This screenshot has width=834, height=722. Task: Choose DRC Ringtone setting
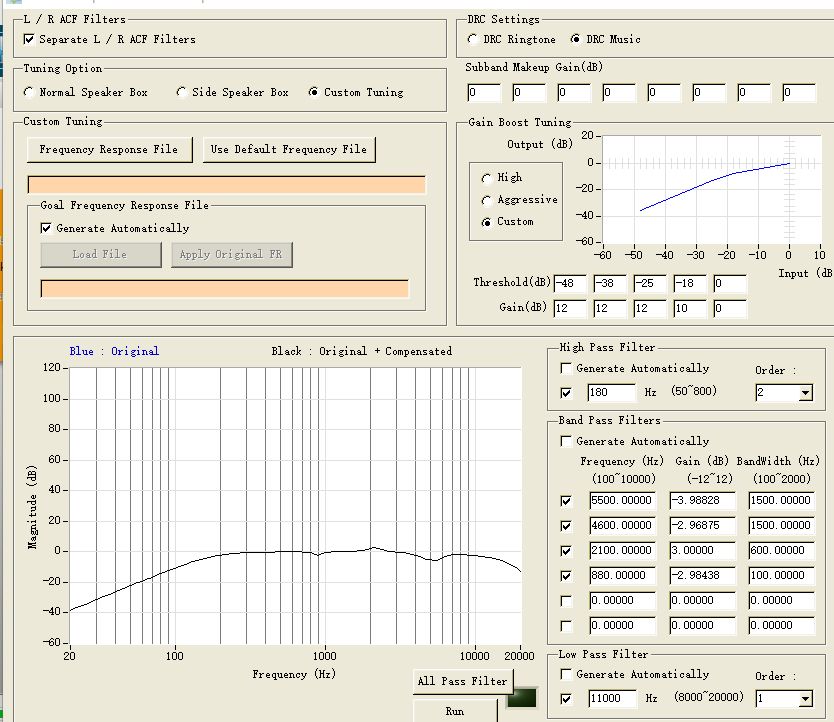tap(472, 39)
